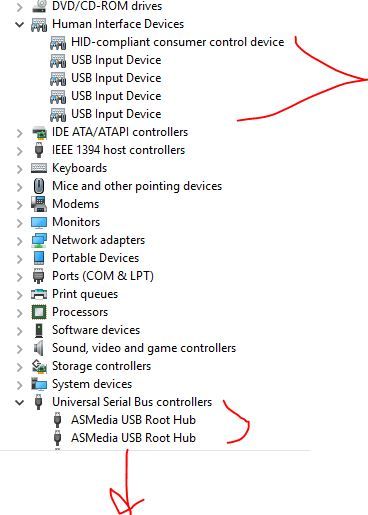Select the Portable Devices category
The height and width of the screenshot is (515, 368).
tap(95, 258)
